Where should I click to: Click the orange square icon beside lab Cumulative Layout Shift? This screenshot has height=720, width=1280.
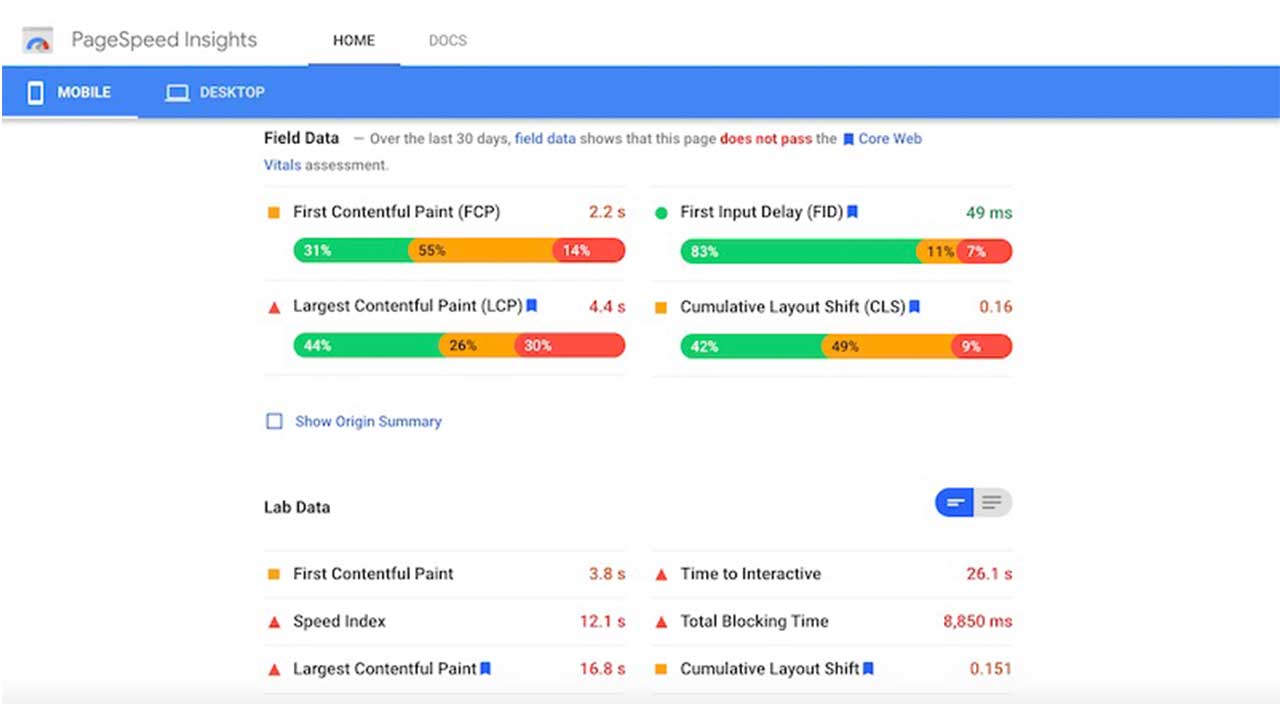(x=661, y=669)
